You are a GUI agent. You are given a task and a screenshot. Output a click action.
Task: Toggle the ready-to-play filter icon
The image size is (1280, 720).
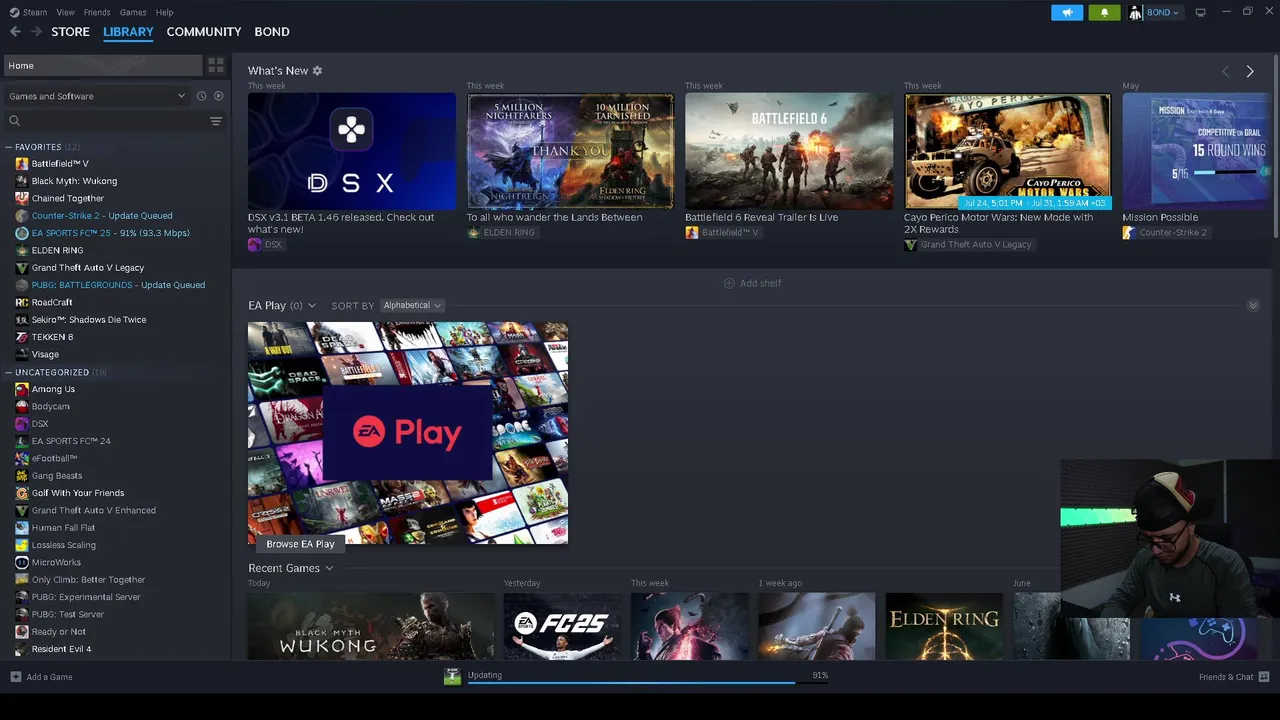pos(218,96)
